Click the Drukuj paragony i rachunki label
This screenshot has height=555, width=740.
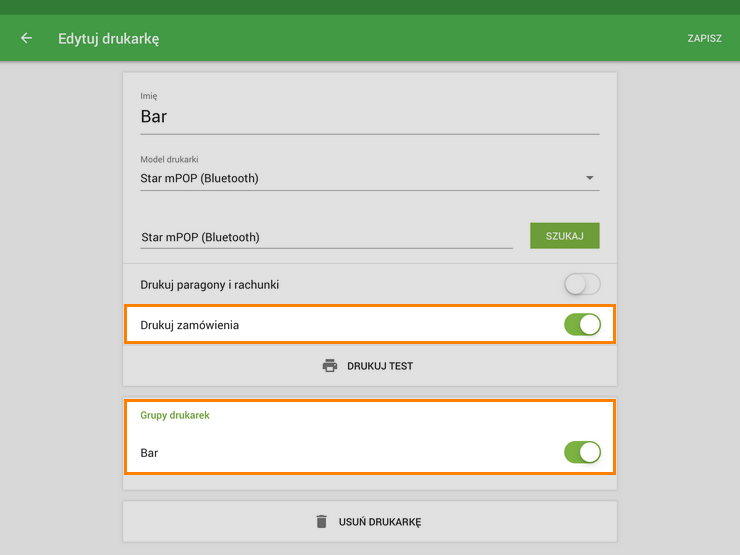click(x=210, y=285)
